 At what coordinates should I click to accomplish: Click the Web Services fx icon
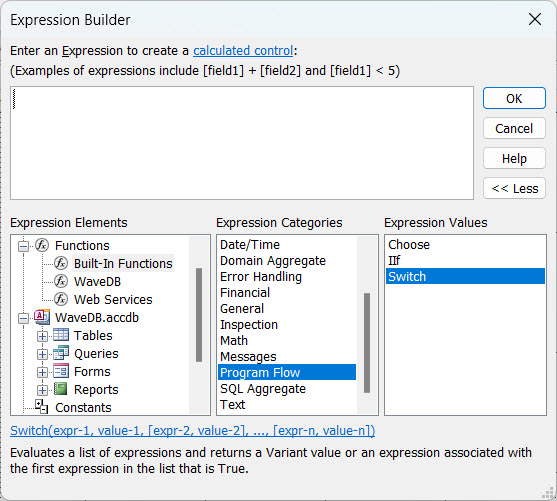61,299
